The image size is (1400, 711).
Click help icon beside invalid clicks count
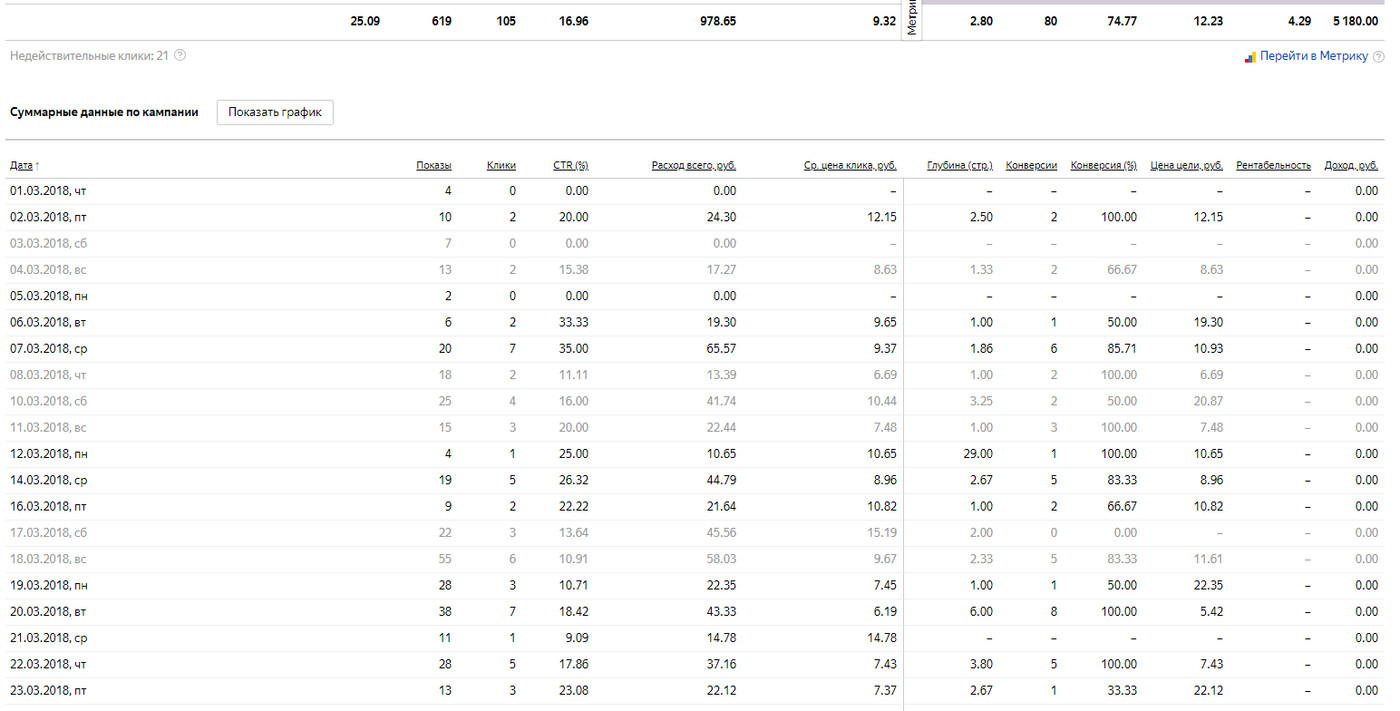tap(180, 56)
